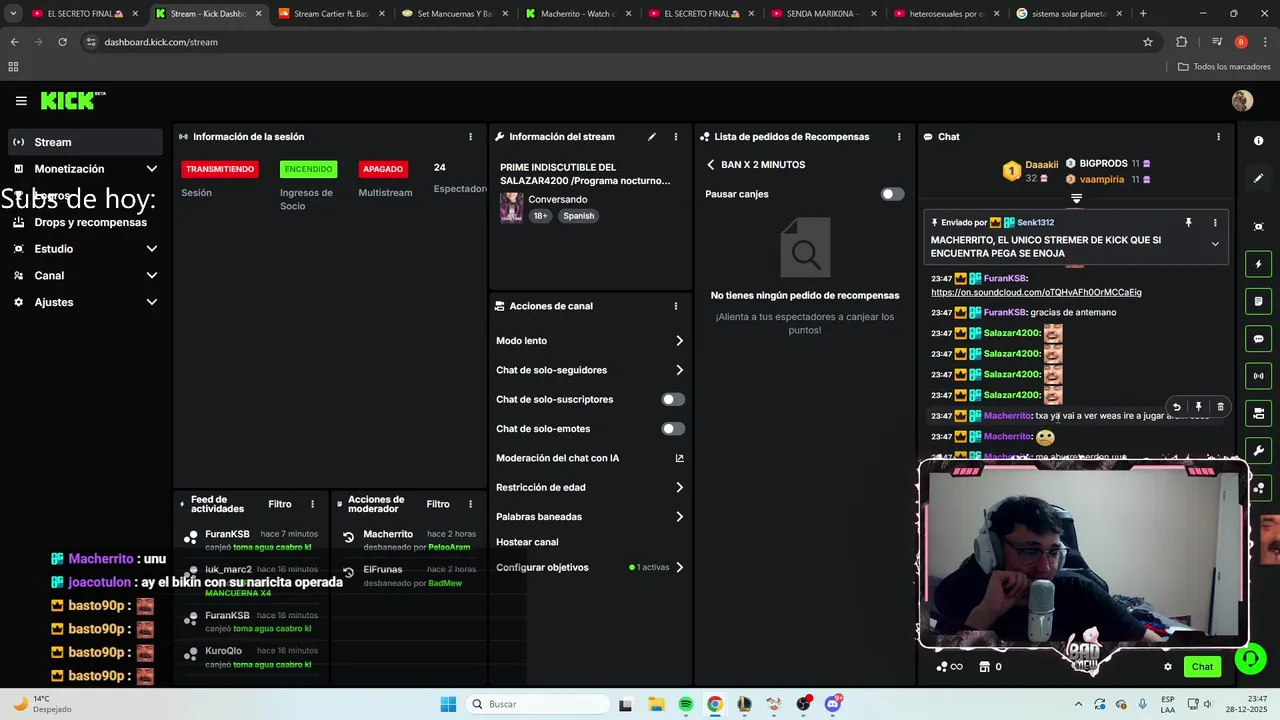Click the broadcast signal icon in right sidebar
Image resolution: width=1280 pixels, height=720 pixels.
click(1258, 376)
